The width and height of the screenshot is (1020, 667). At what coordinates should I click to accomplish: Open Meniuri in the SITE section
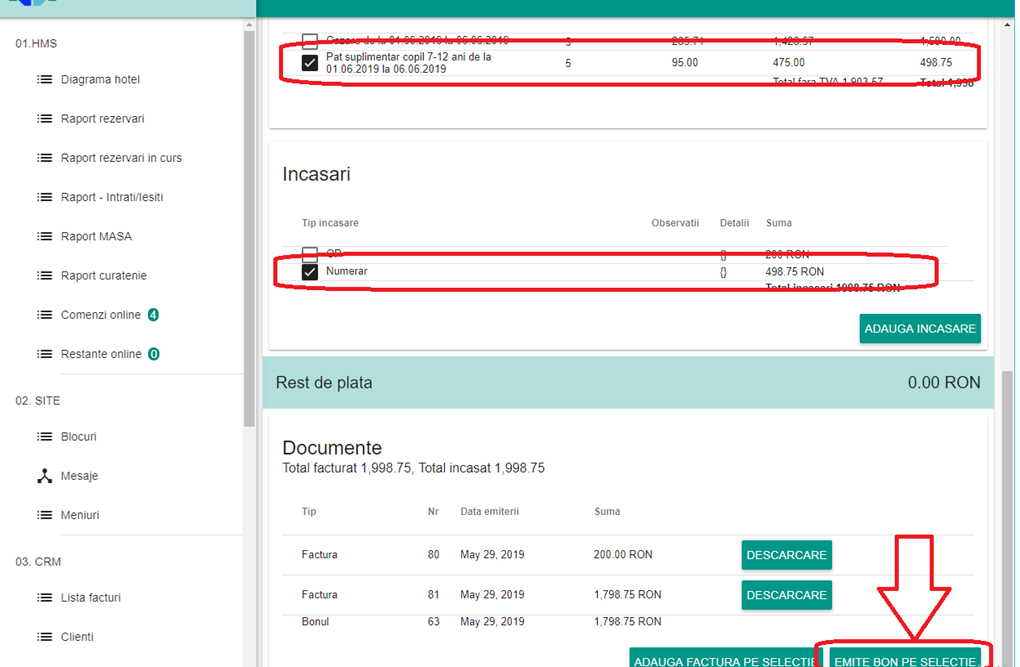[80, 515]
